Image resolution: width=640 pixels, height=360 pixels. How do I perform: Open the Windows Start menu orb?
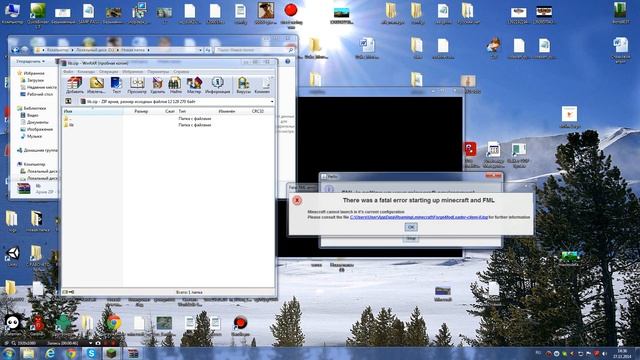click(x=9, y=353)
